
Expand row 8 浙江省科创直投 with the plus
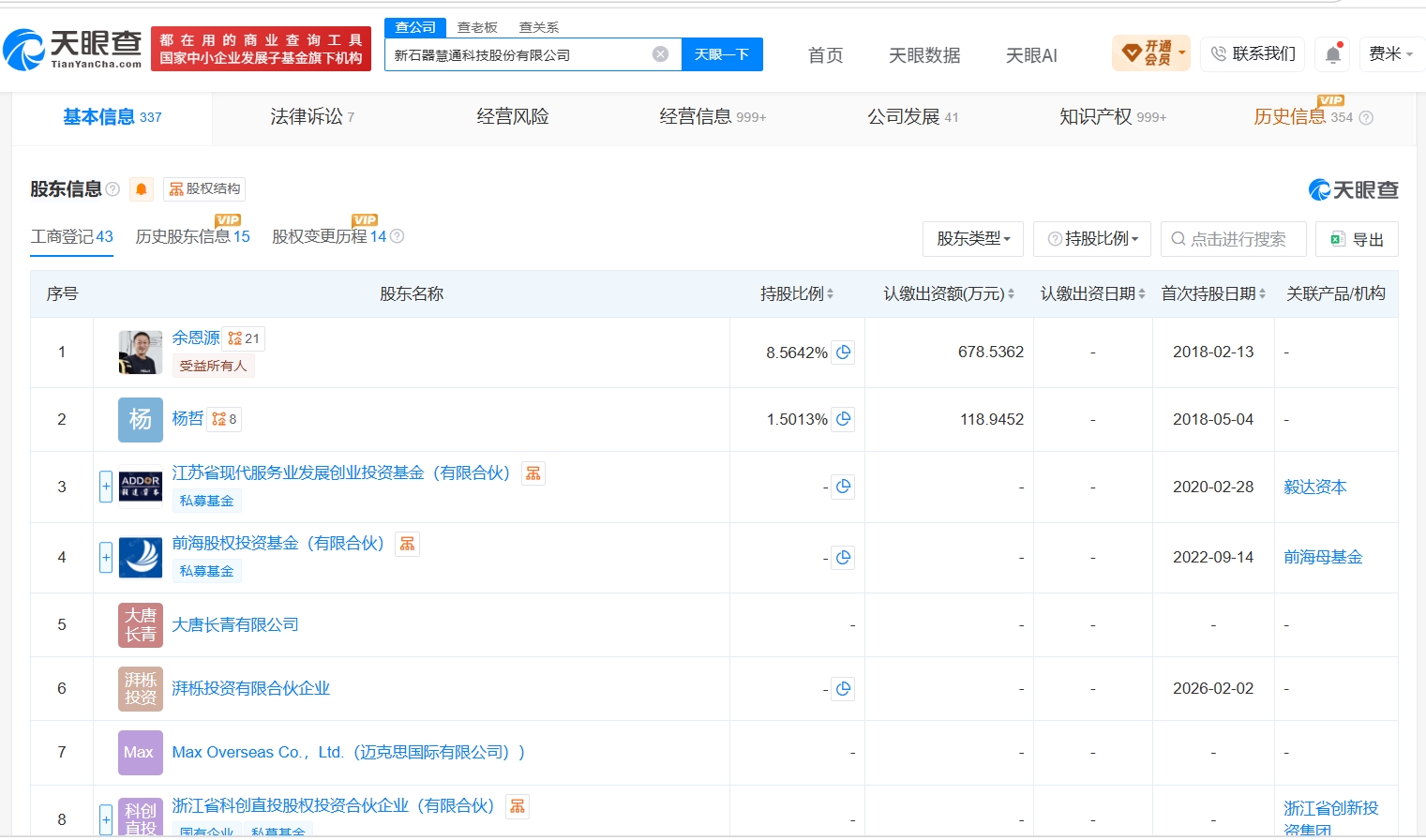pyautogui.click(x=106, y=819)
